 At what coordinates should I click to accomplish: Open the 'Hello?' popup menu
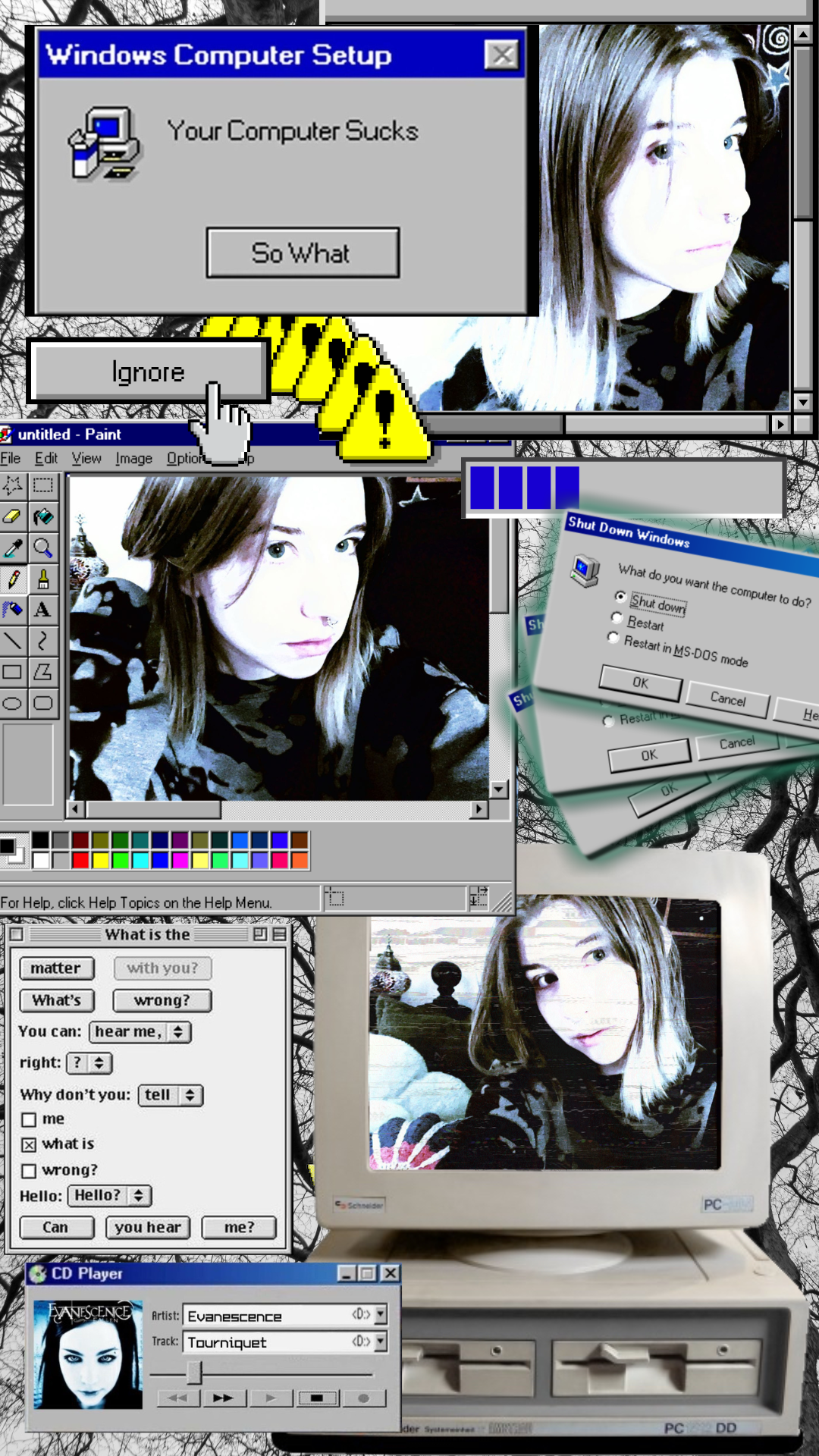tap(110, 1196)
